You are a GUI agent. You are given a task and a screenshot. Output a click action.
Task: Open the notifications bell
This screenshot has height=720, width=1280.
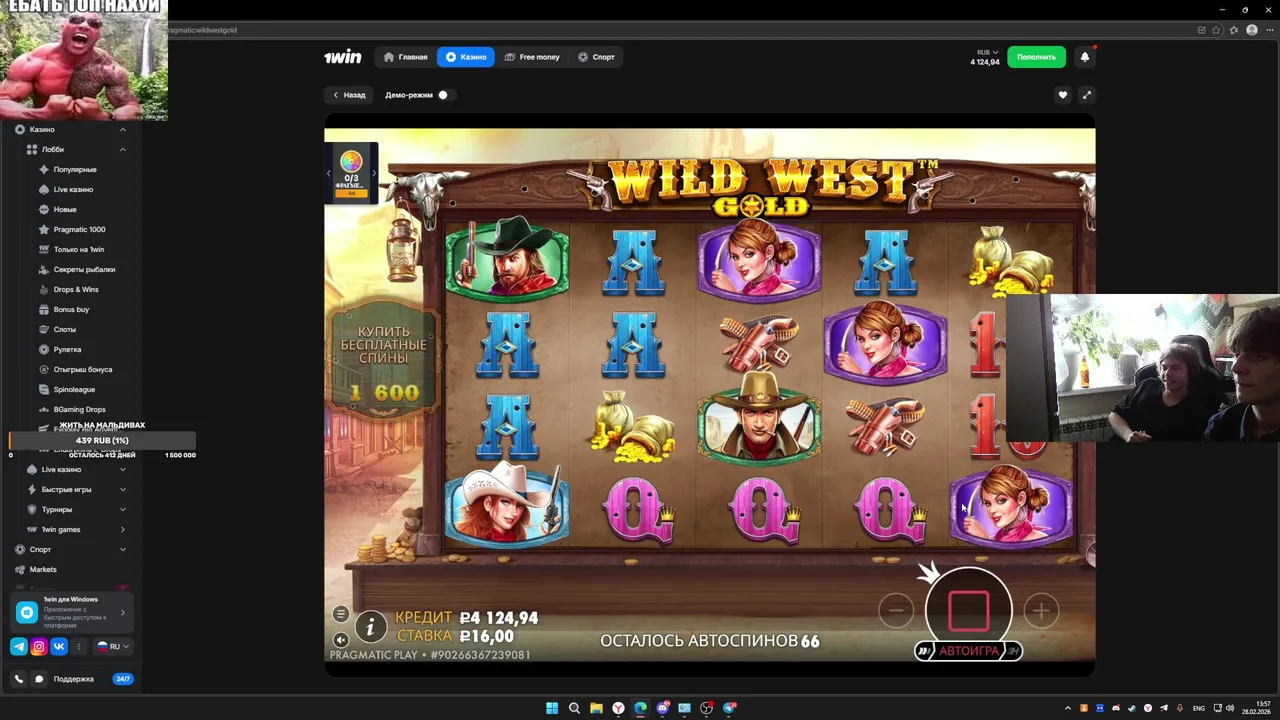click(x=1085, y=57)
